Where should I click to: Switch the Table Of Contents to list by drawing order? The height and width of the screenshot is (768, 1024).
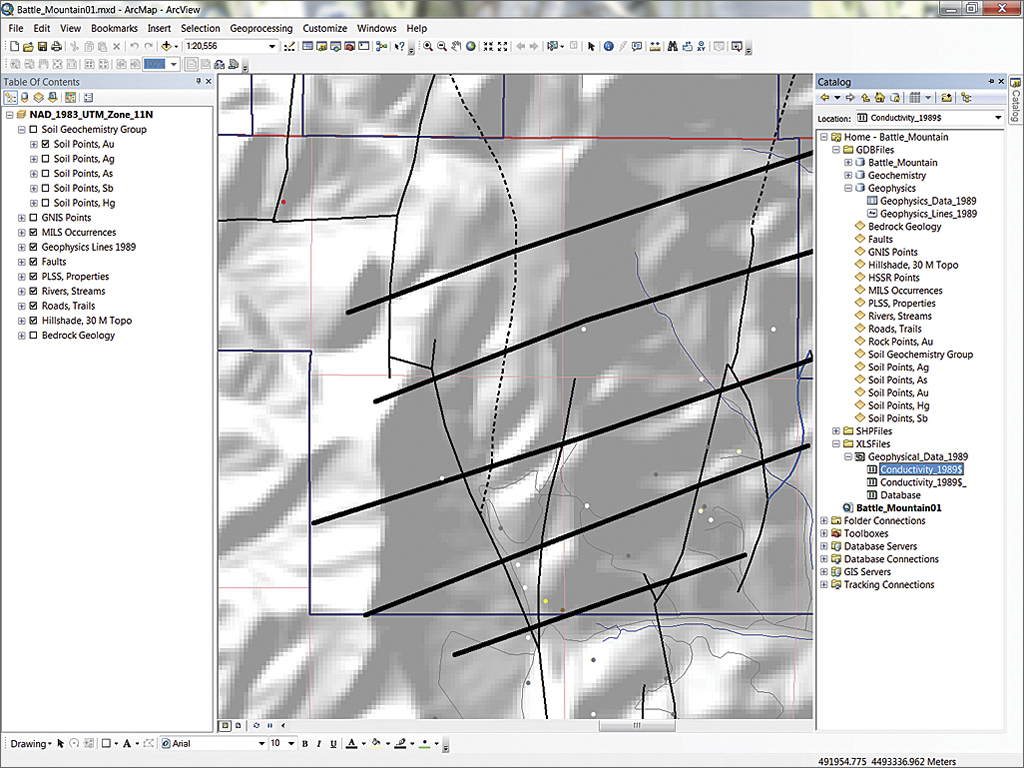[10, 98]
